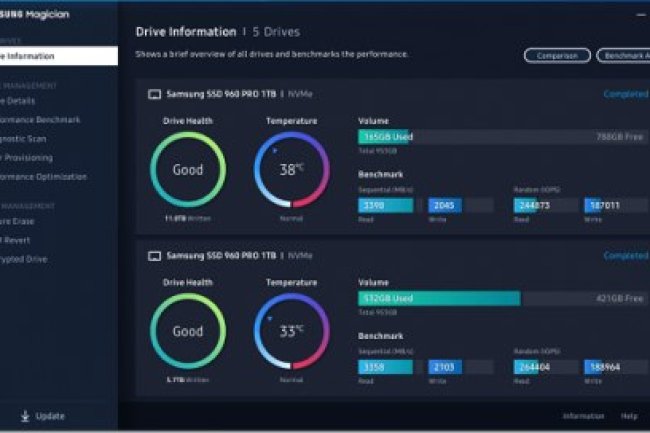Click the 264404 random read value

click(x=535, y=367)
